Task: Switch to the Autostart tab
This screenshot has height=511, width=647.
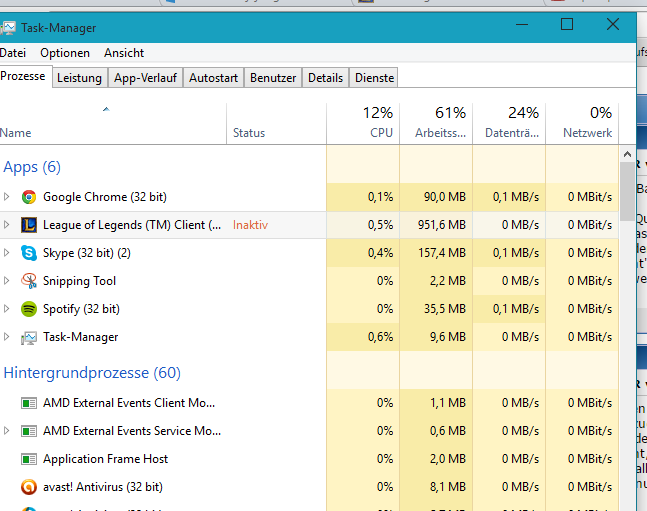Action: pyautogui.click(x=213, y=78)
